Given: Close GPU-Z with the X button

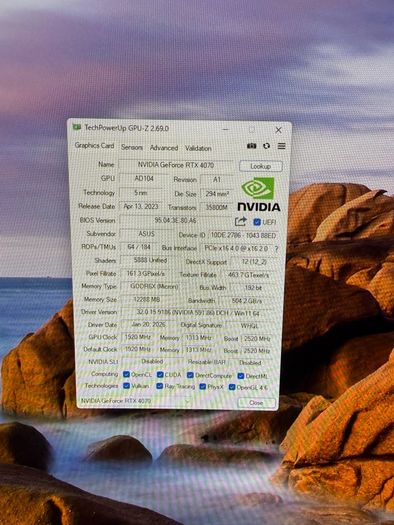Looking at the screenshot, I should coord(278,130).
